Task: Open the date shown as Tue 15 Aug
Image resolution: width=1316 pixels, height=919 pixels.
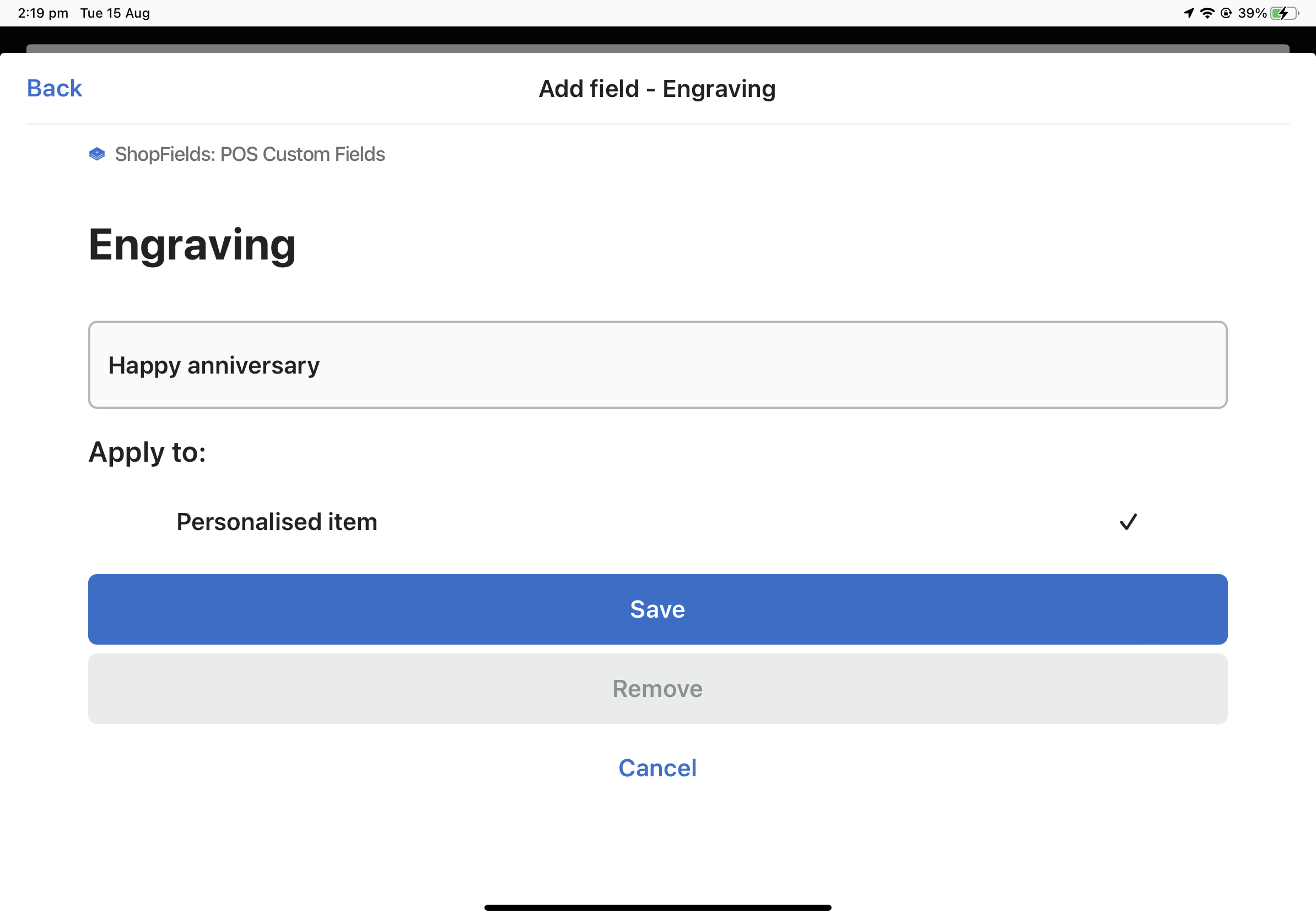Action: 115,12
